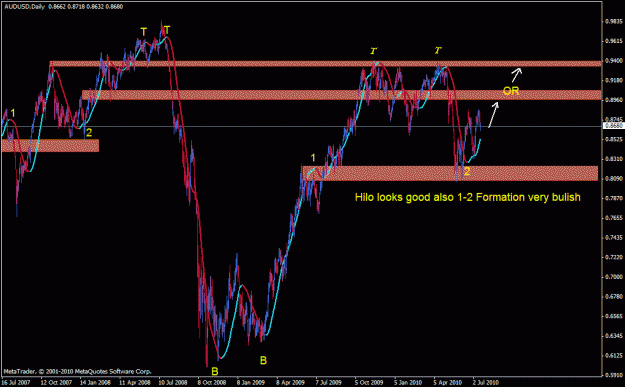The image size is (625, 387).
Task: Click the 0.8310 price axis label
Action: click(614, 159)
